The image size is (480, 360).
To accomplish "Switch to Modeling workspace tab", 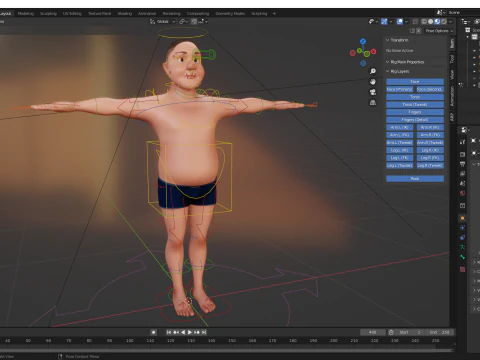I will [26, 14].
